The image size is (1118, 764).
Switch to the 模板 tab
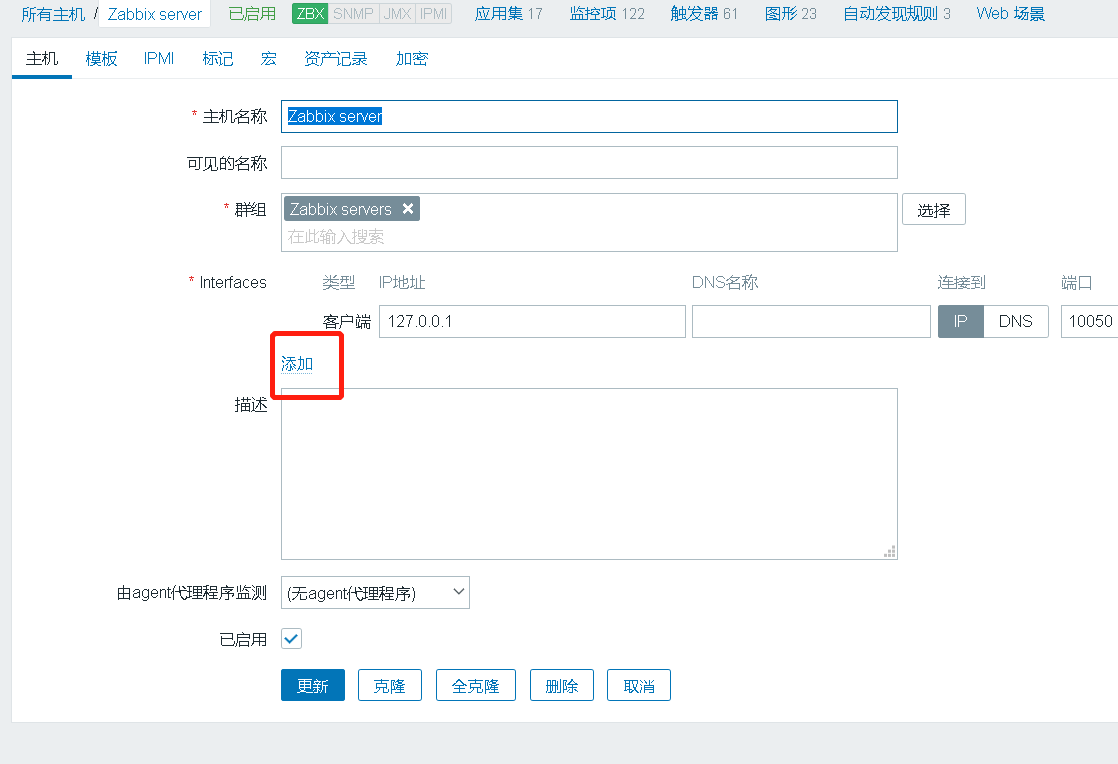(101, 58)
